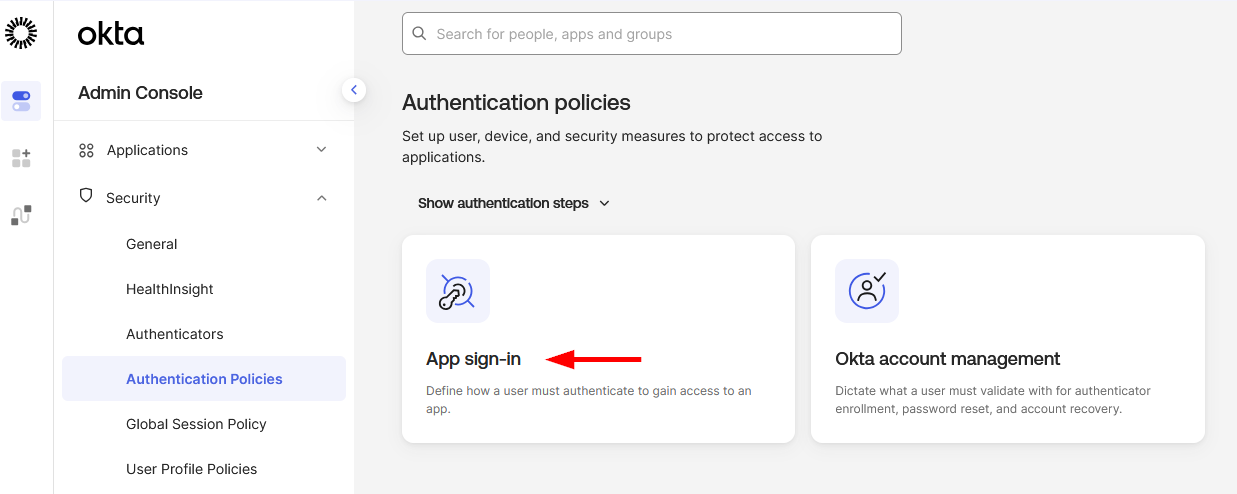Click the Security shield icon
Image resolution: width=1237 pixels, height=494 pixels.
(86, 197)
